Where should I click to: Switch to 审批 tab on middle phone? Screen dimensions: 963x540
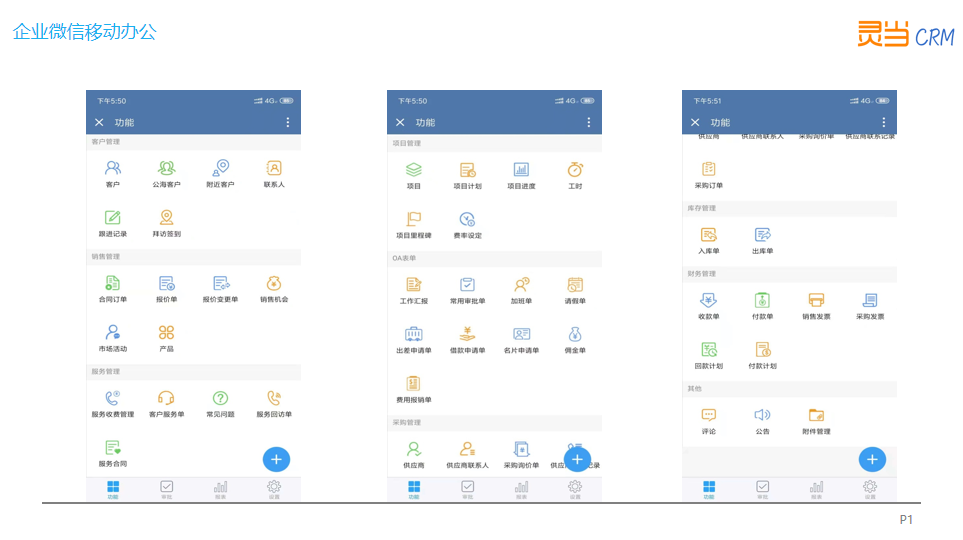pos(467,490)
